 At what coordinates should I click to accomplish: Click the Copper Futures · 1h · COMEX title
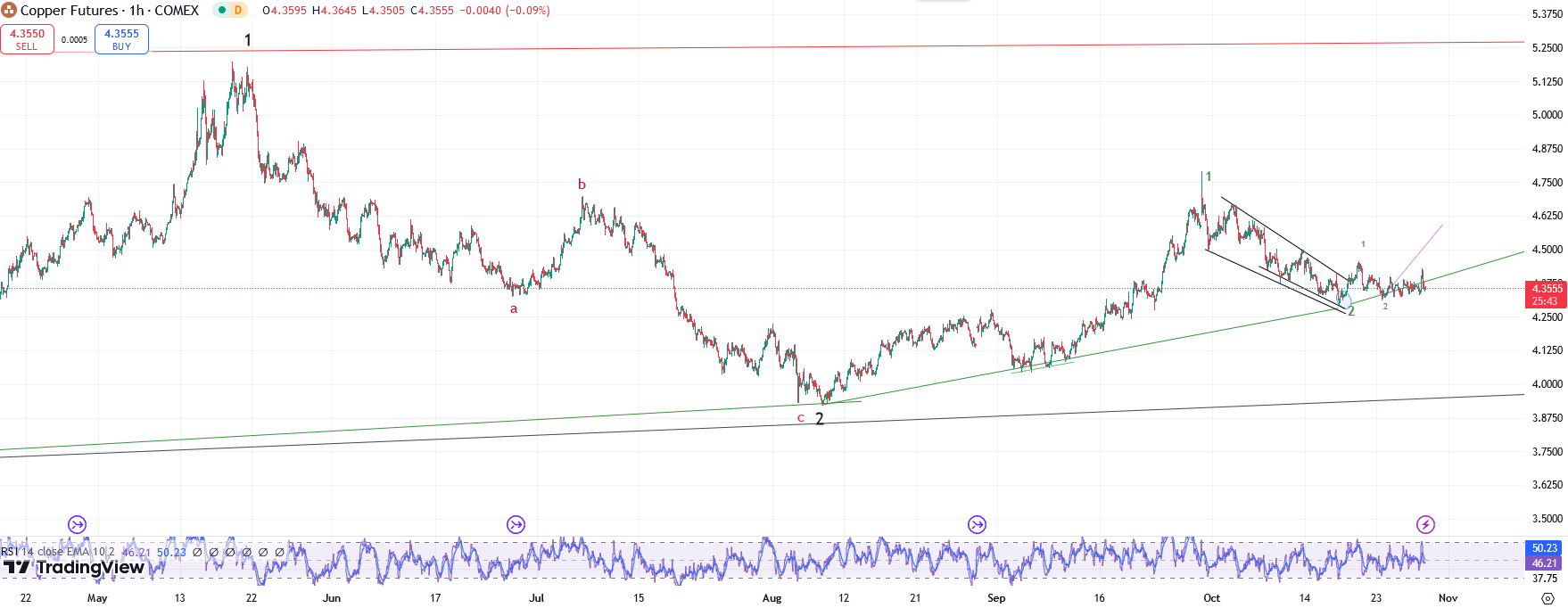point(110,11)
